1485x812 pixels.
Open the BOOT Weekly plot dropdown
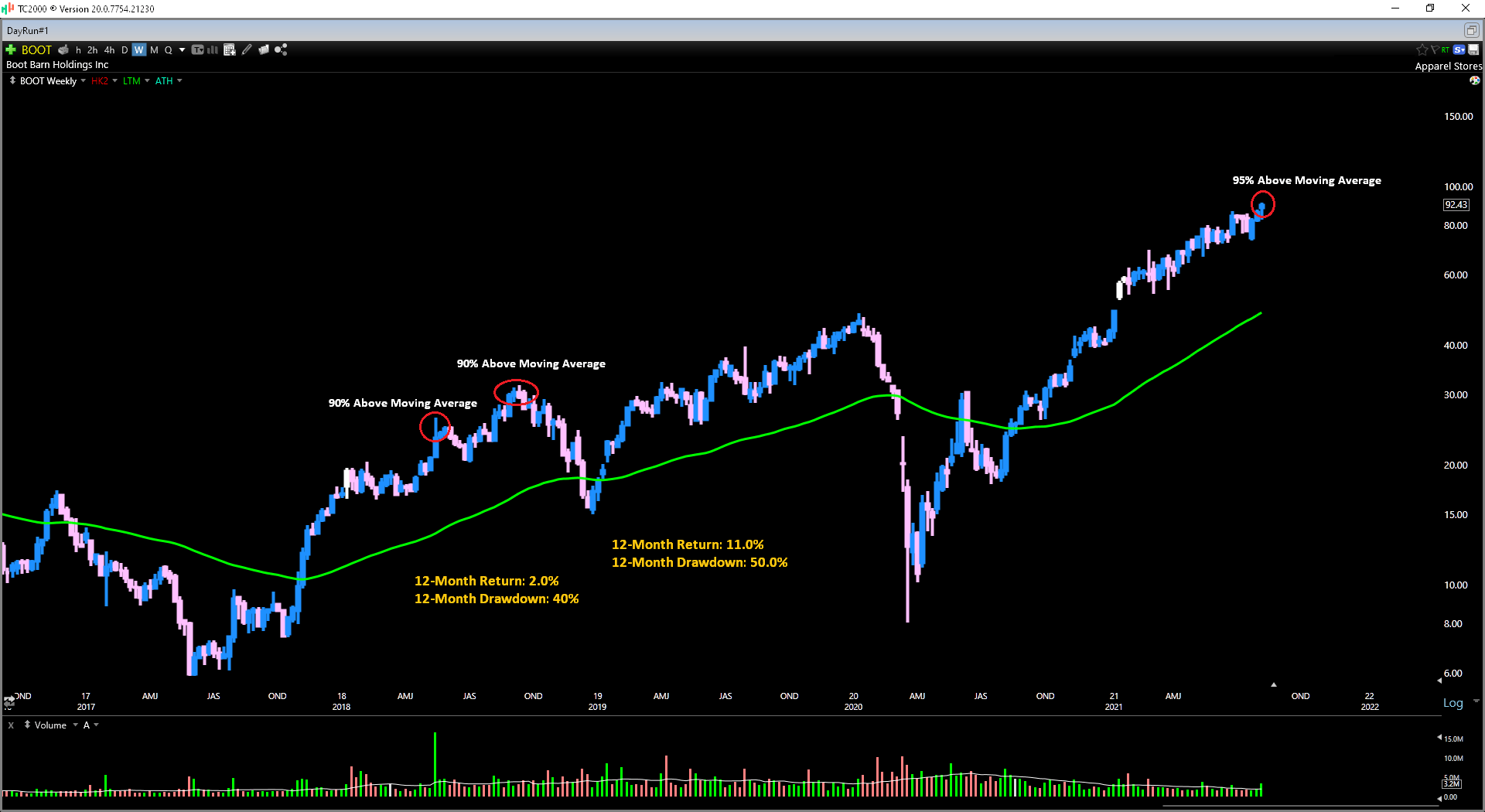pos(84,80)
